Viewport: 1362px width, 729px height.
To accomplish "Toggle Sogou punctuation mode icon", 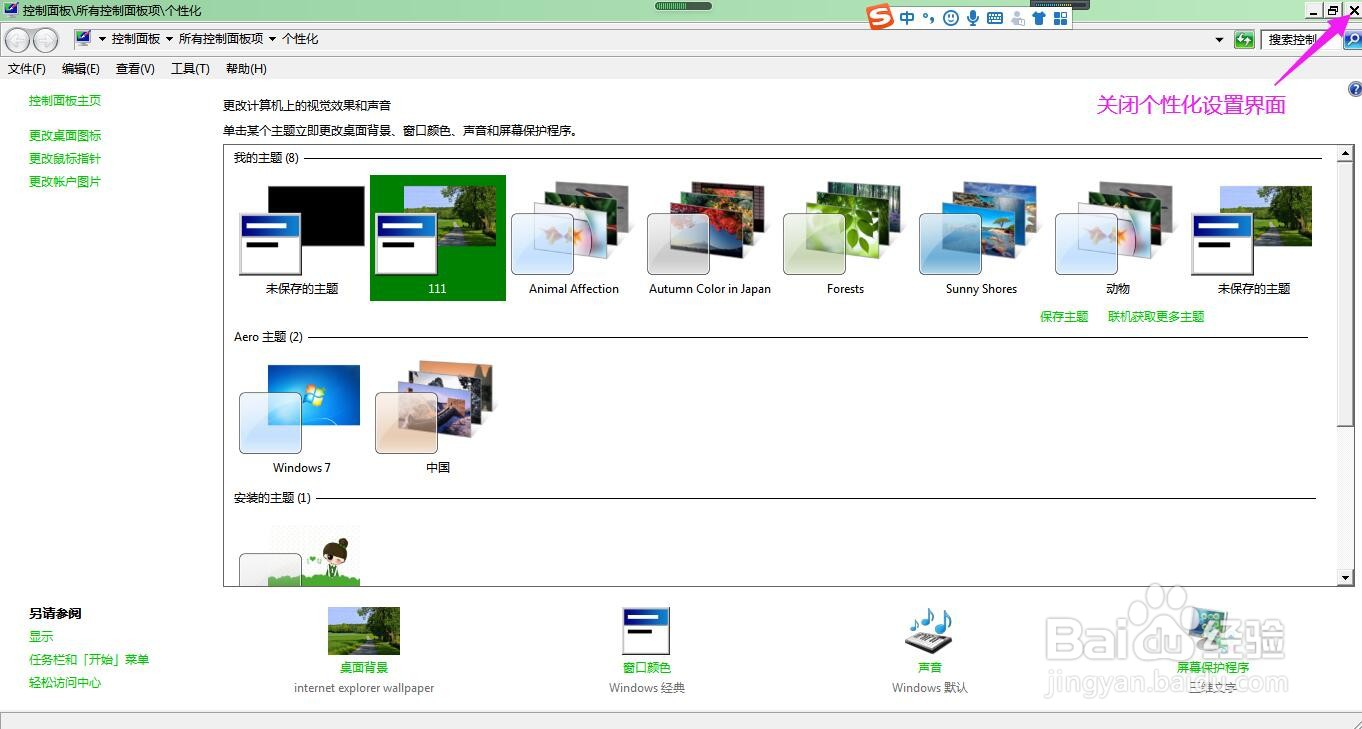I will pyautogui.click(x=928, y=17).
